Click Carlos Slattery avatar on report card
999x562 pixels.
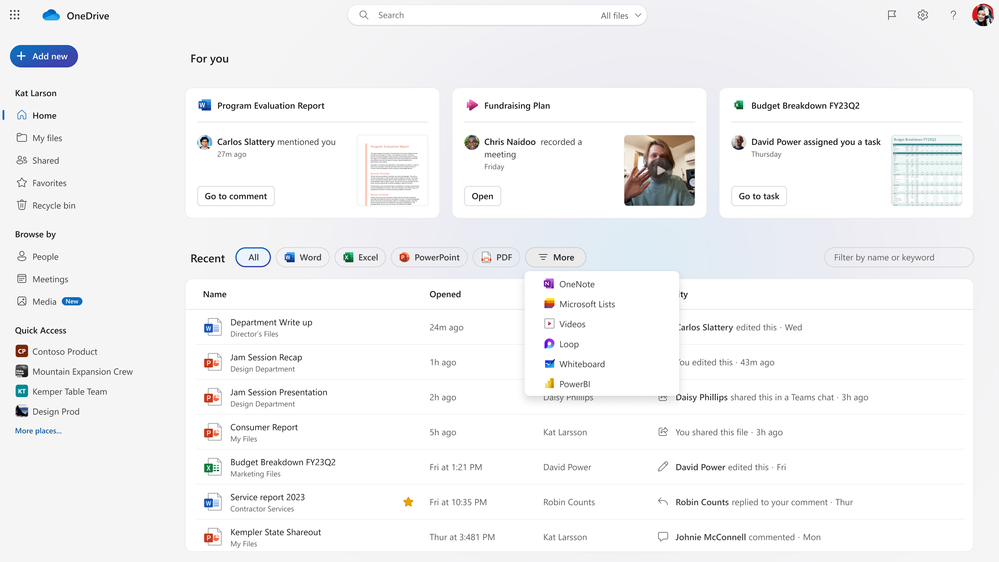(x=205, y=142)
